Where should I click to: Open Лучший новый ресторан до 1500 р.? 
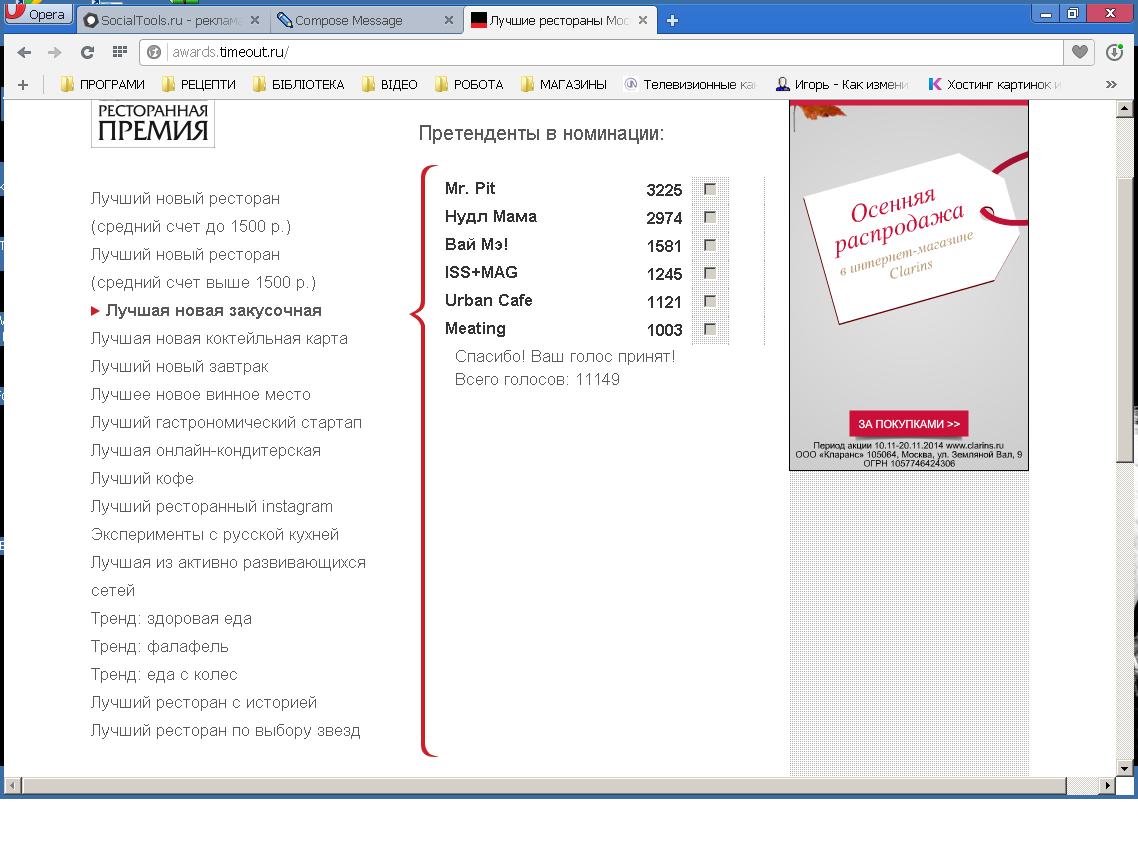pos(191,212)
